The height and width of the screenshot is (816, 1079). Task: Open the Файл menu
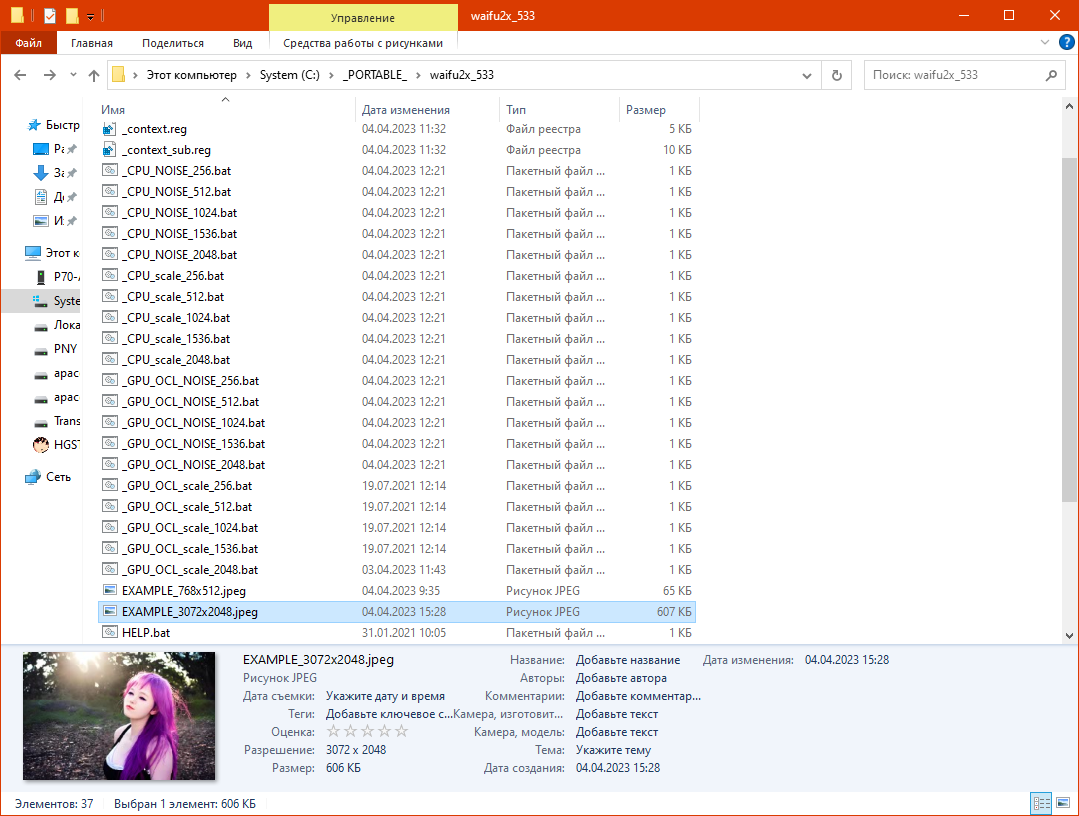[29, 43]
